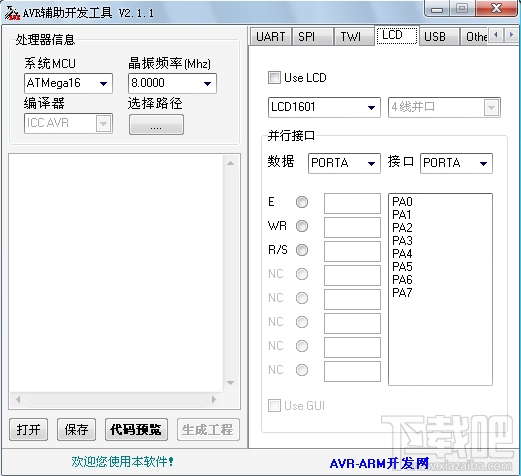Select PA6 in the pin list
The image size is (521, 476).
coord(402,280)
